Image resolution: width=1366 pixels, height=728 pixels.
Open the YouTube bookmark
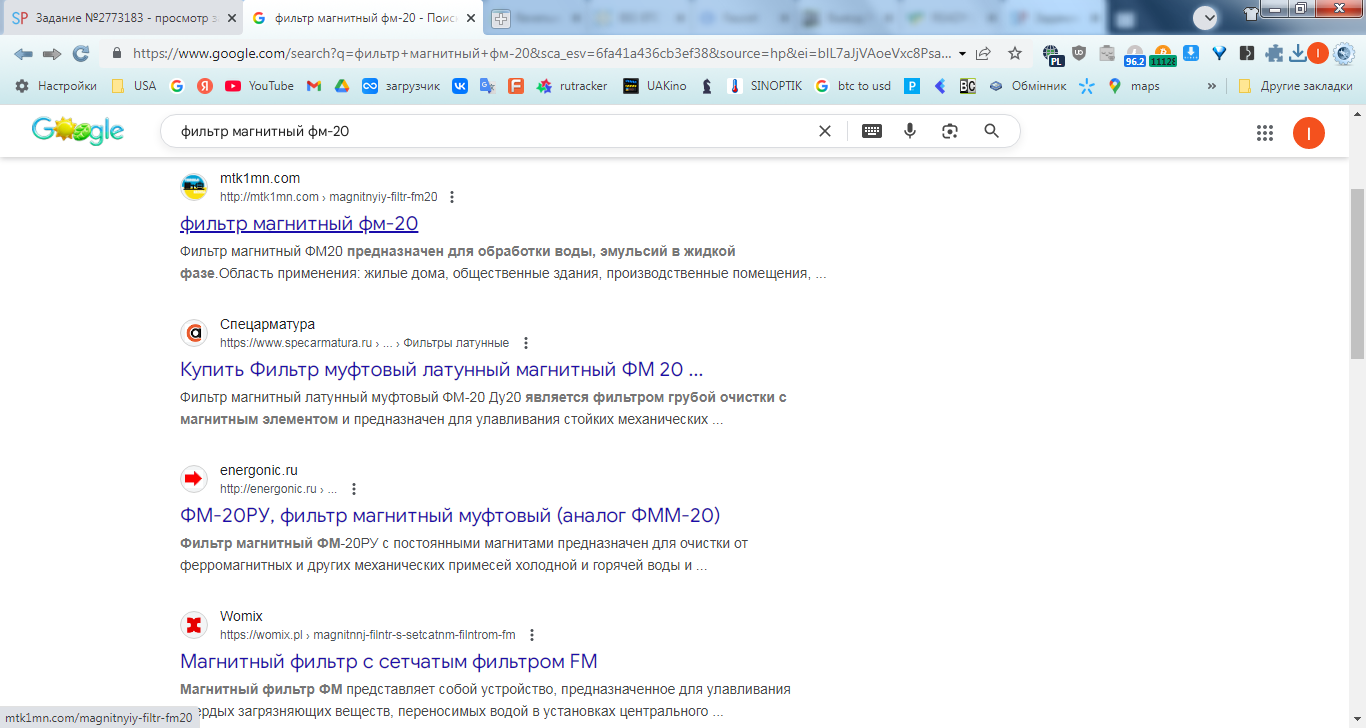[259, 86]
